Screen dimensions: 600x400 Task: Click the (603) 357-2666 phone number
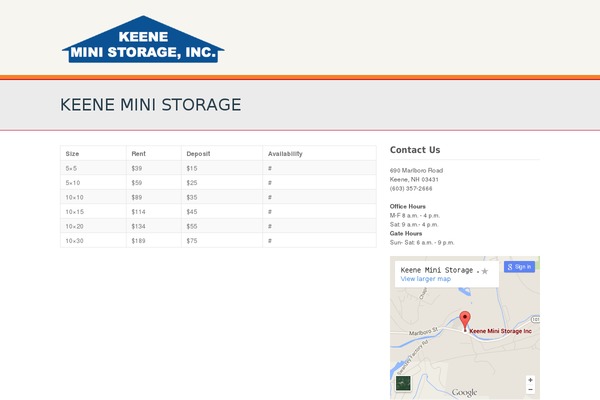(411, 189)
